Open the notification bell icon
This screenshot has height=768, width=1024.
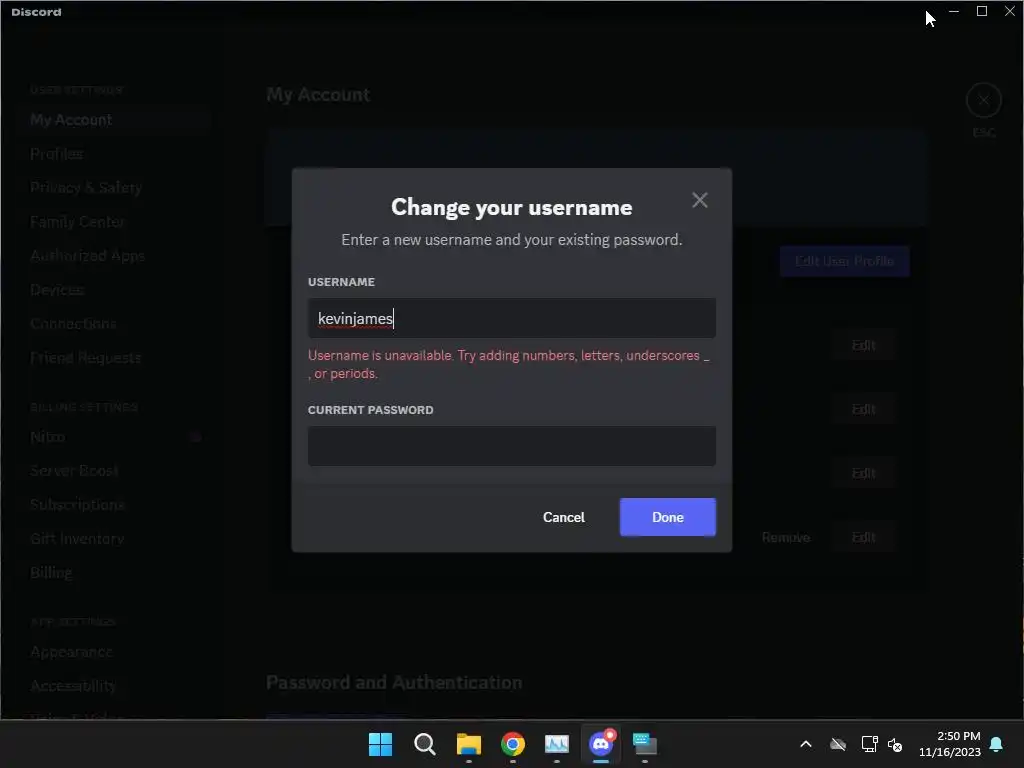coord(996,744)
